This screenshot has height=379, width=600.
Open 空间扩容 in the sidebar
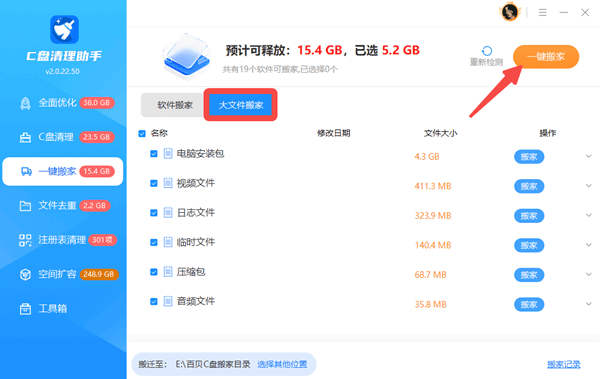(x=63, y=274)
